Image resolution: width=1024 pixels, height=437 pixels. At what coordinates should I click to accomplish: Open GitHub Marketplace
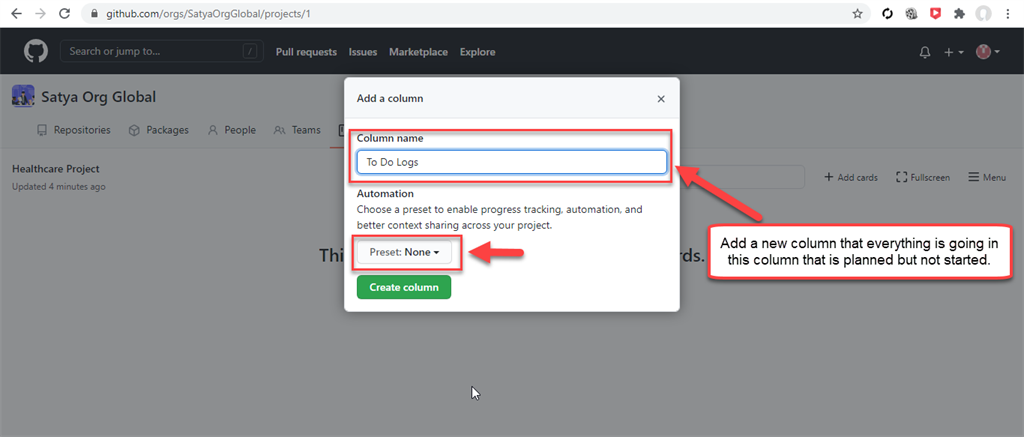tap(419, 52)
